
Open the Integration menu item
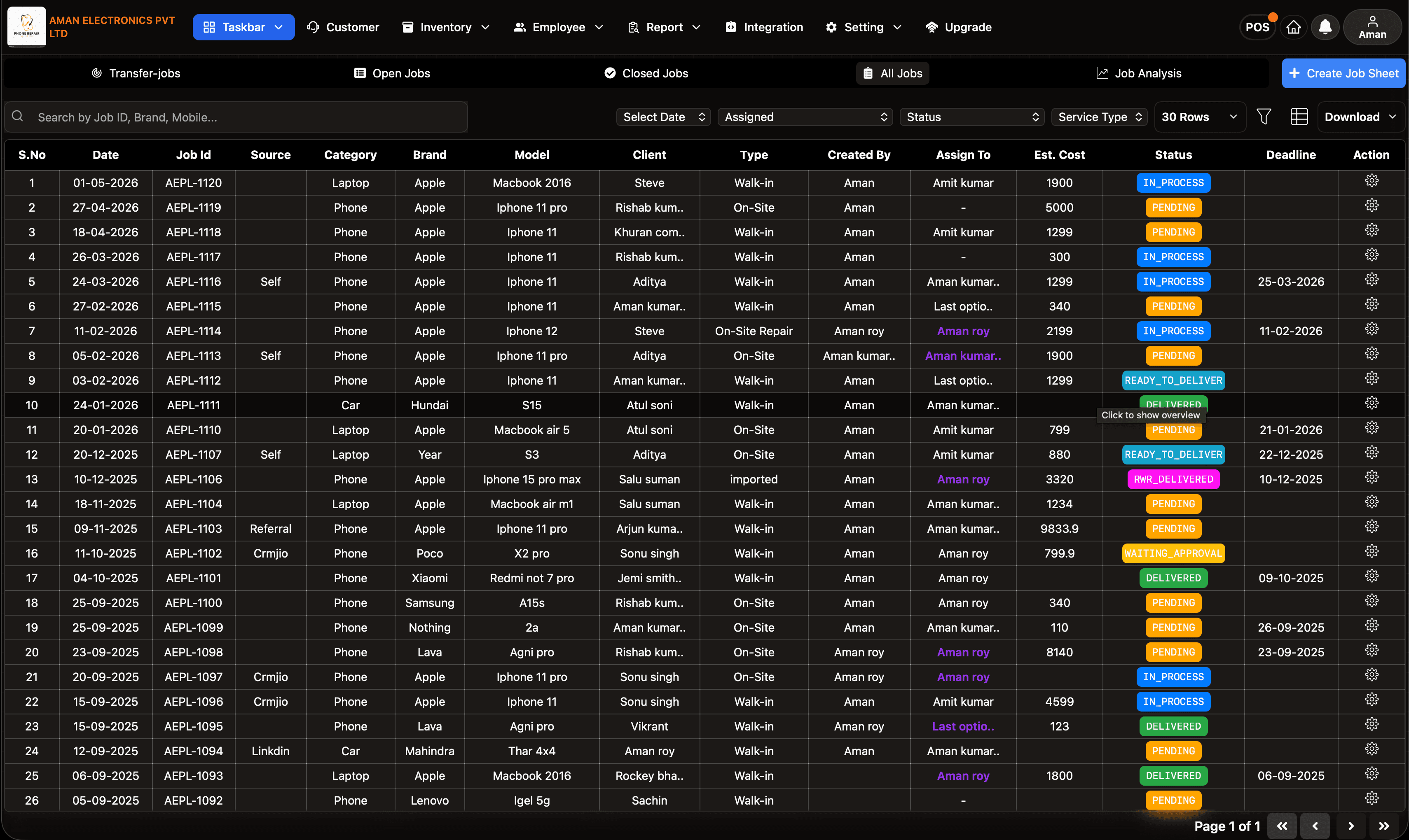click(x=764, y=27)
